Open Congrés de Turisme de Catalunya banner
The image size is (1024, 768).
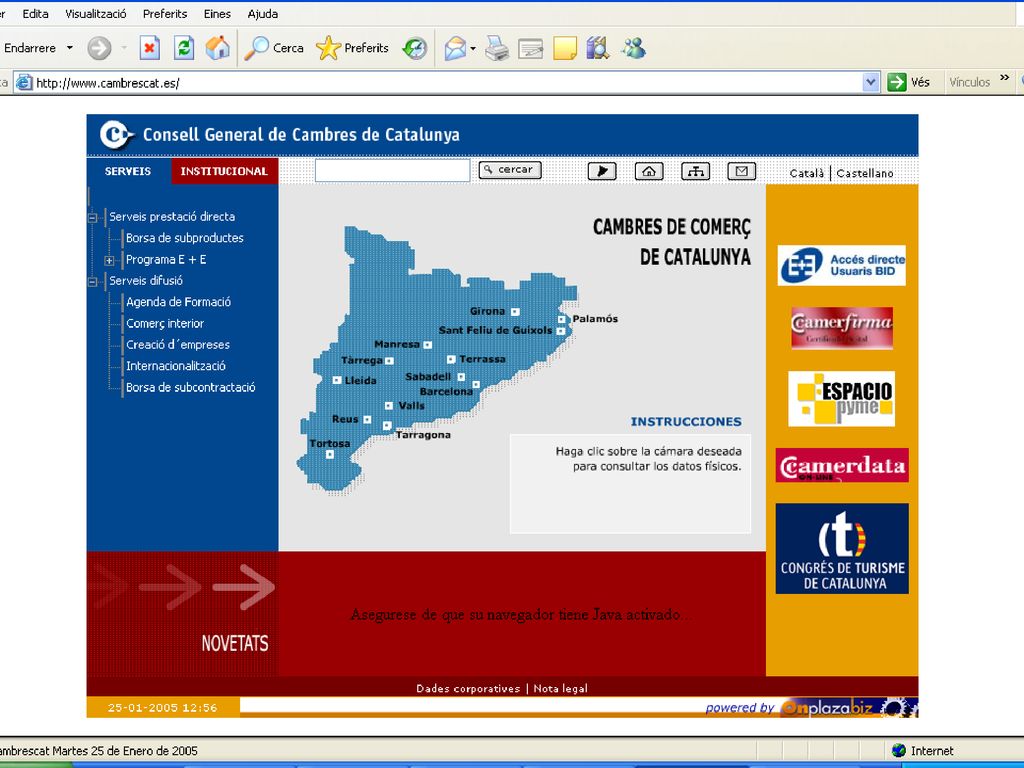click(842, 549)
